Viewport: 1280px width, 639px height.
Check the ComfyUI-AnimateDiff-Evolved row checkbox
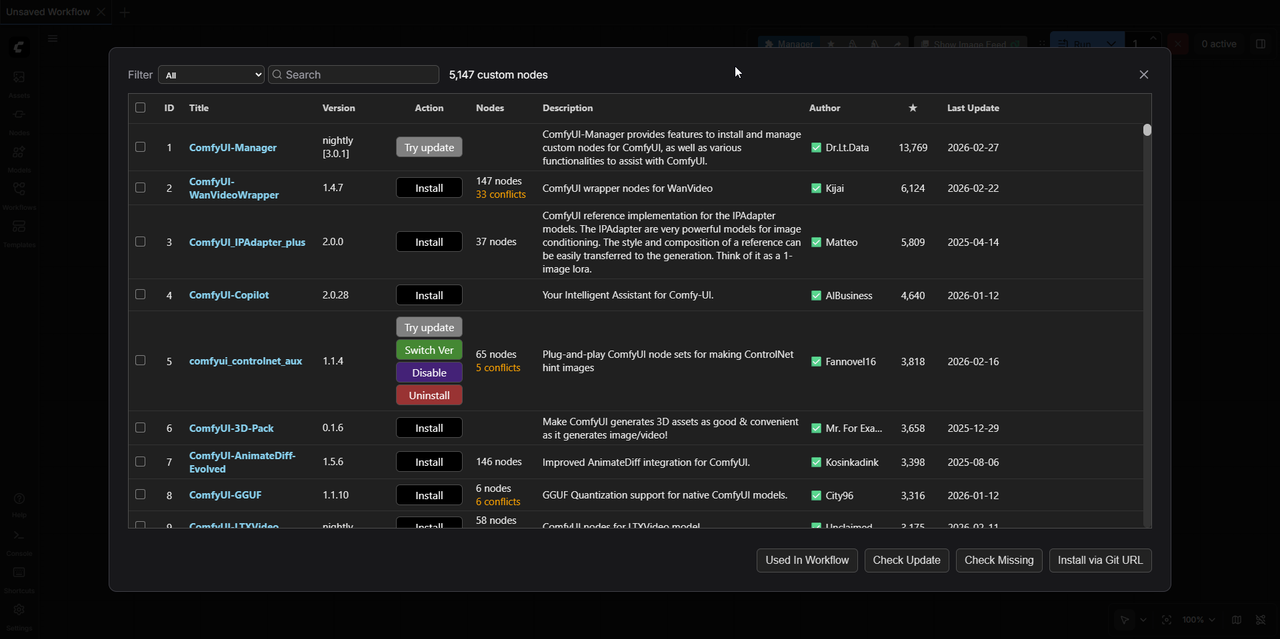(140, 461)
